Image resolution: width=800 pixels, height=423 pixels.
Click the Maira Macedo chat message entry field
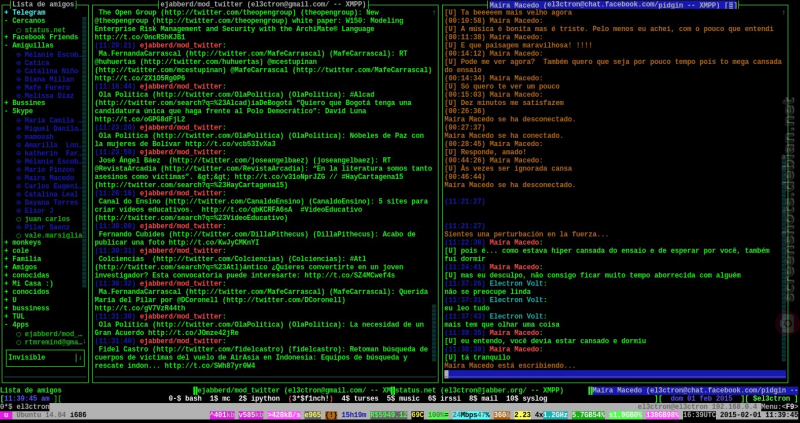click(x=614, y=374)
